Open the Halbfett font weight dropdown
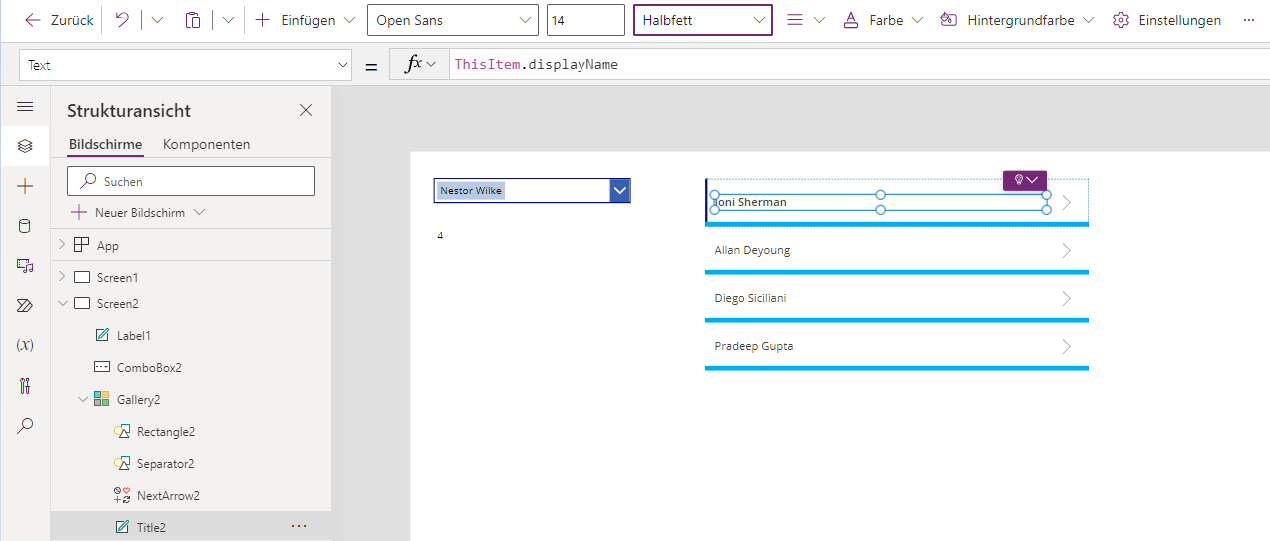This screenshot has height=541, width=1270. tap(703, 20)
